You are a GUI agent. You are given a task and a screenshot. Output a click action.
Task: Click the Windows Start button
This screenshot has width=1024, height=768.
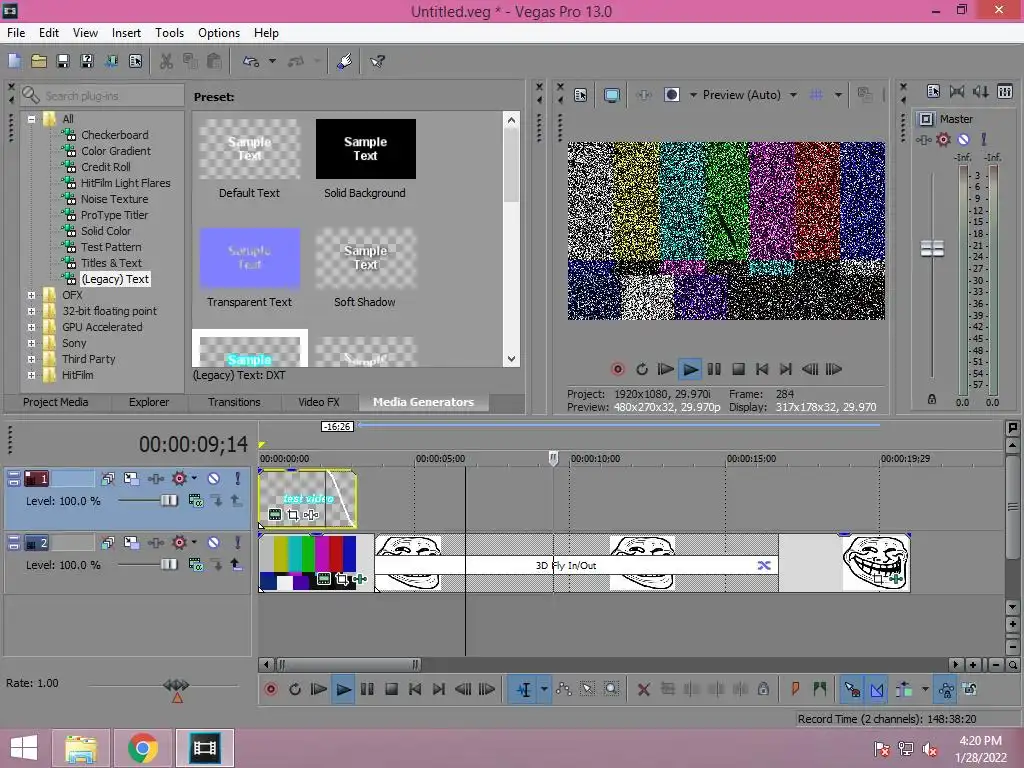point(24,748)
